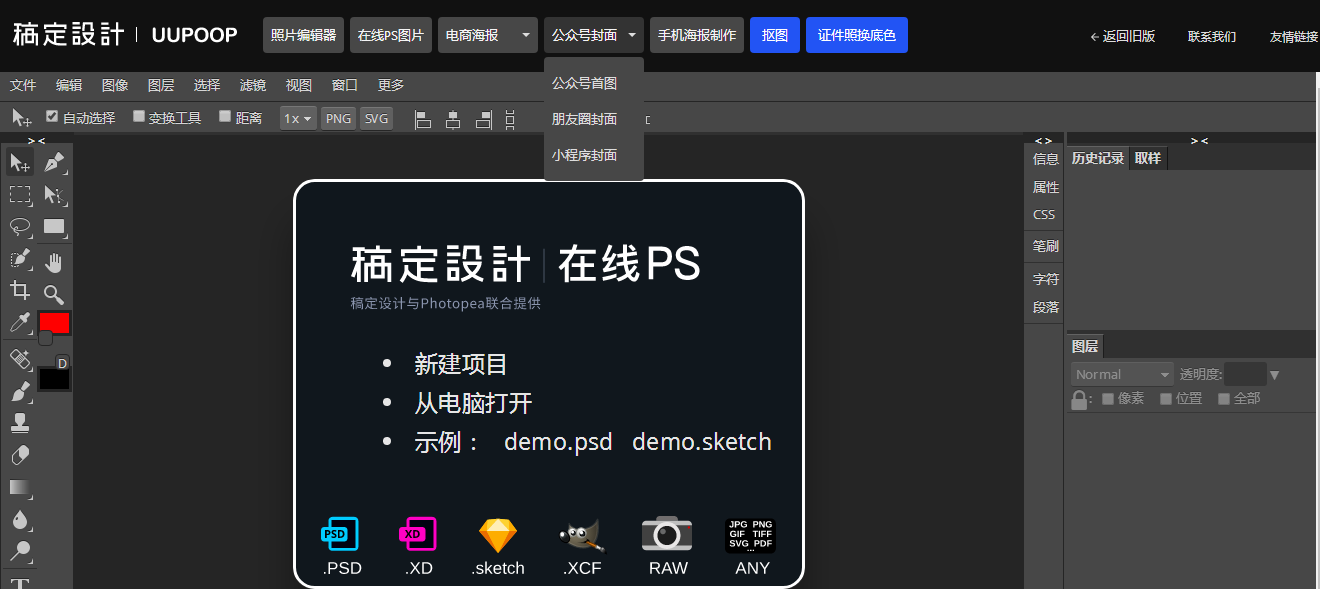Click the 透明度 opacity input field
The image size is (1320, 589).
[1245, 374]
